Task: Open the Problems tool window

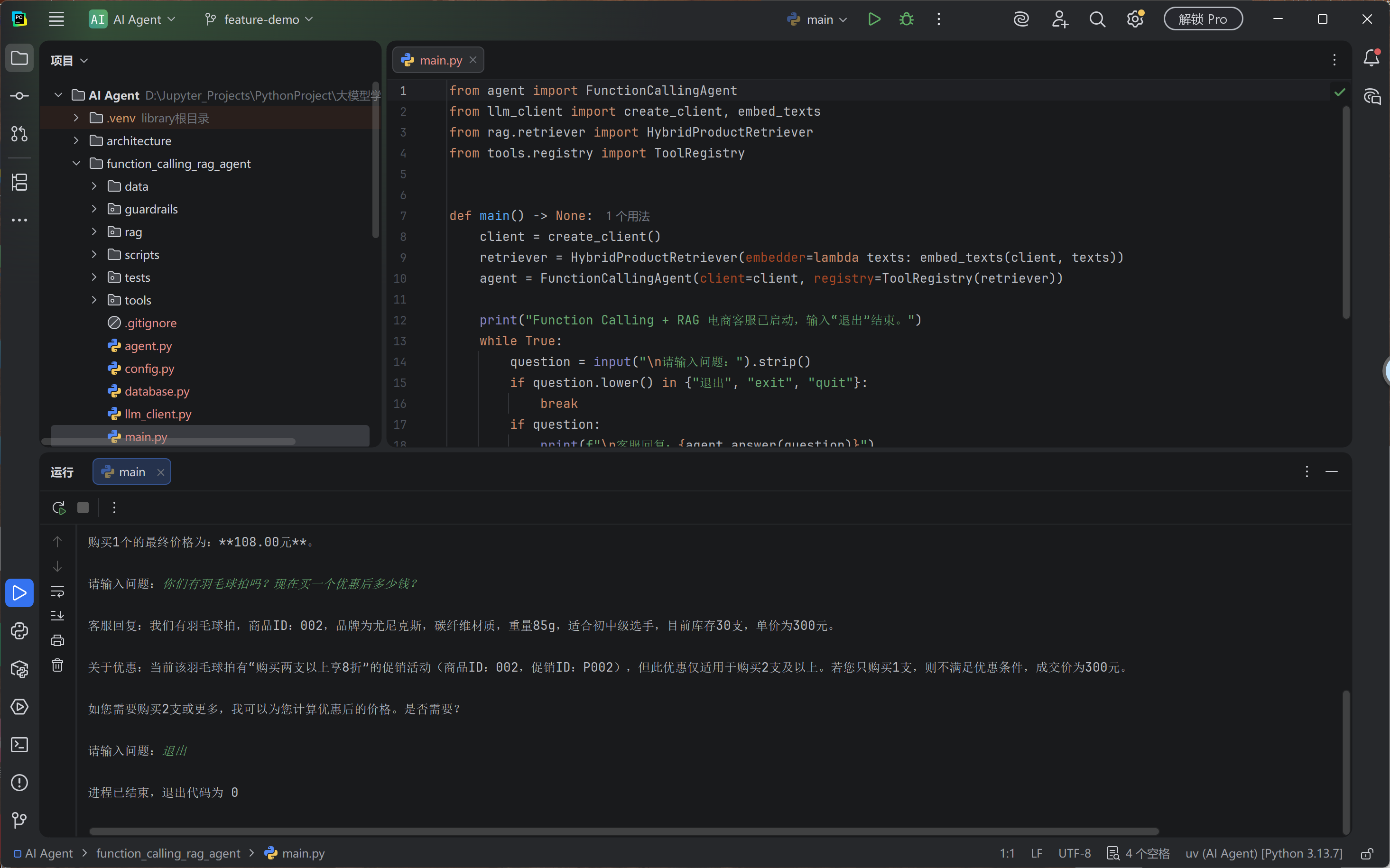Action: click(19, 783)
